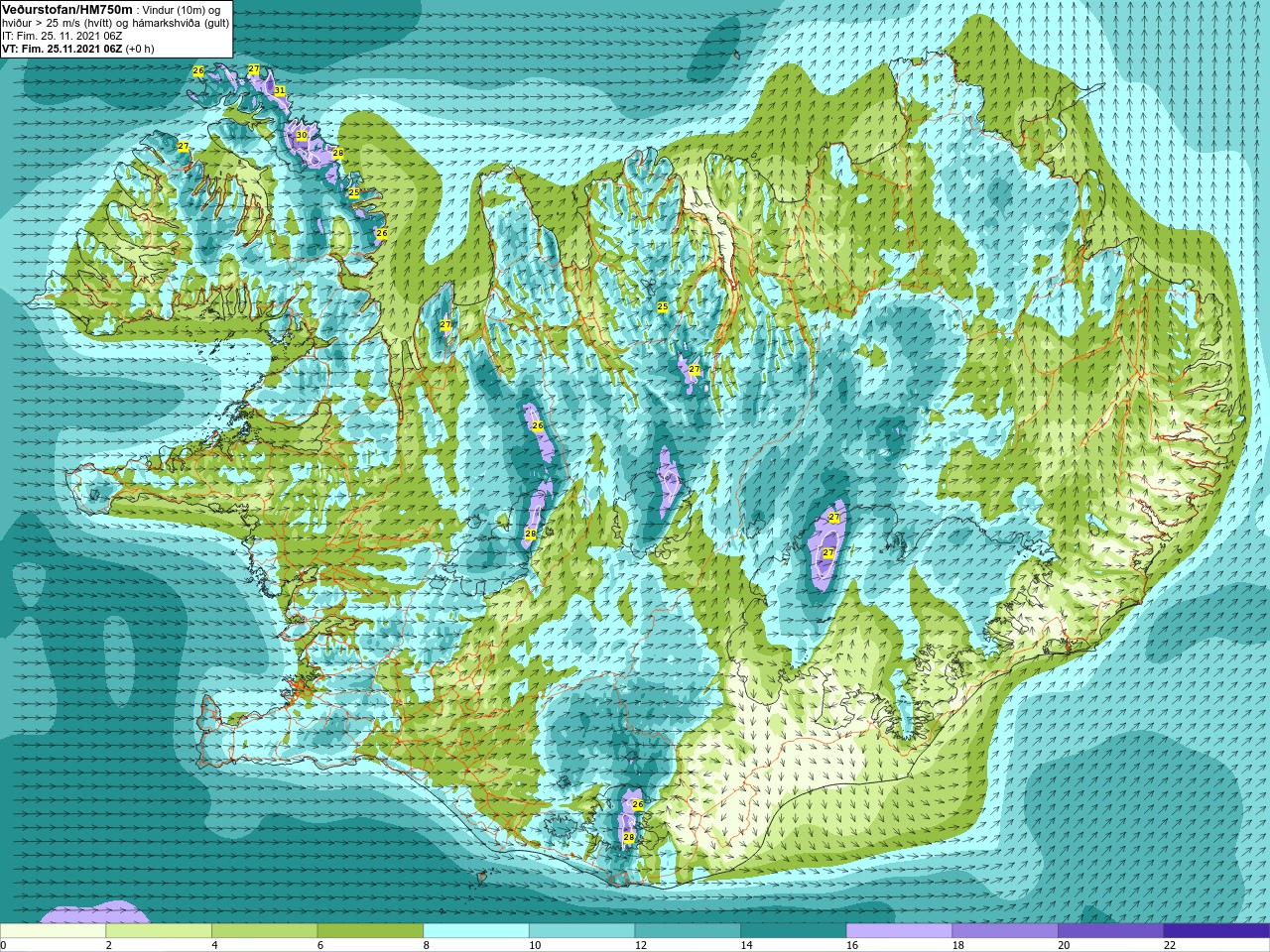Choose the 20–22 m/s violet legend swatch
This screenshot has width=1270, height=952.
point(1110,931)
